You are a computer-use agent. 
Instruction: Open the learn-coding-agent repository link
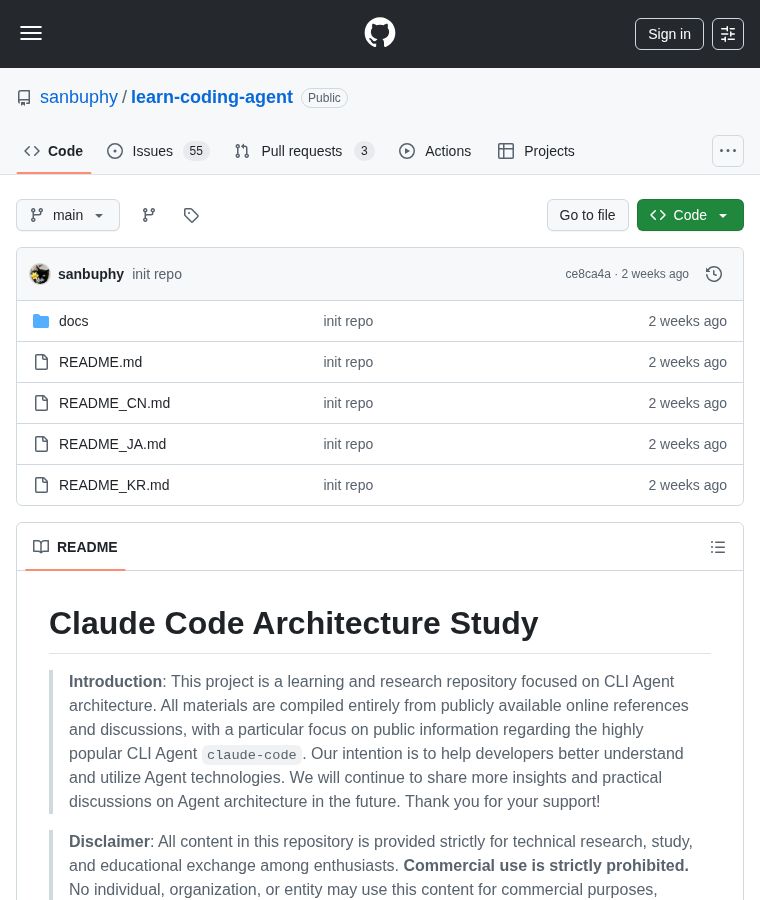[212, 97]
